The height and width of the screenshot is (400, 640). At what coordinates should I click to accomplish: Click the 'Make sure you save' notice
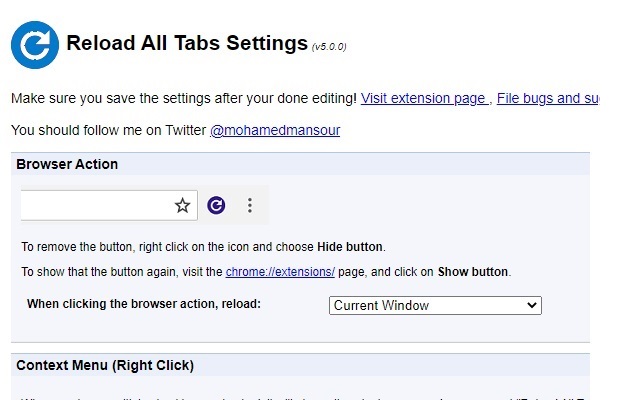(x=183, y=98)
